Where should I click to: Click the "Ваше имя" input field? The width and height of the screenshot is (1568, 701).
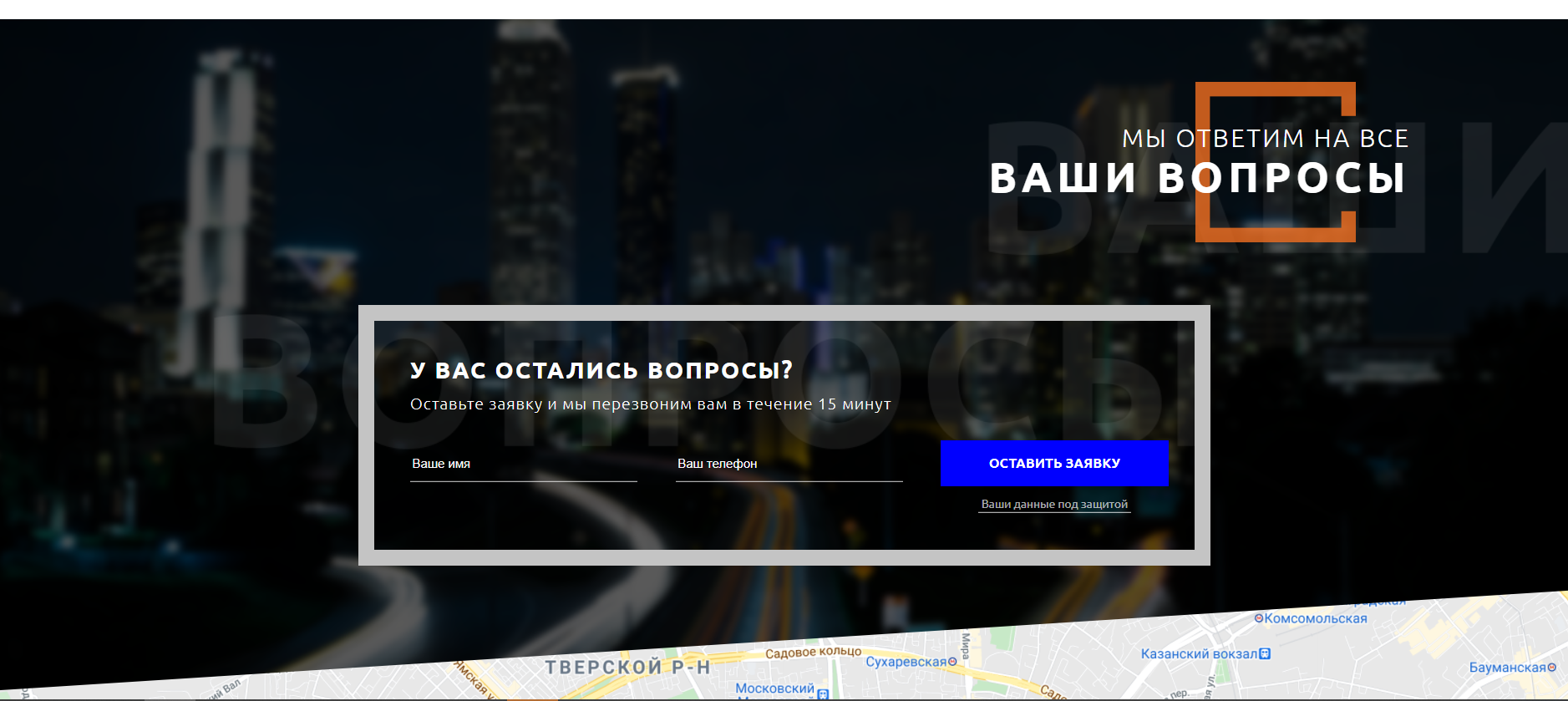[x=524, y=464]
